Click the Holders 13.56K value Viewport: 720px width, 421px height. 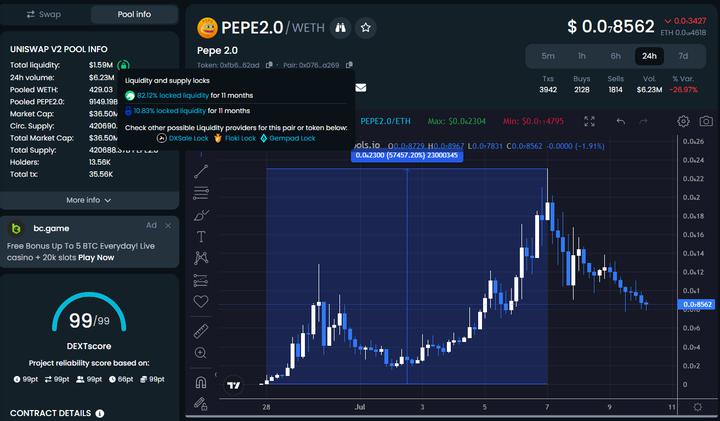(100, 162)
